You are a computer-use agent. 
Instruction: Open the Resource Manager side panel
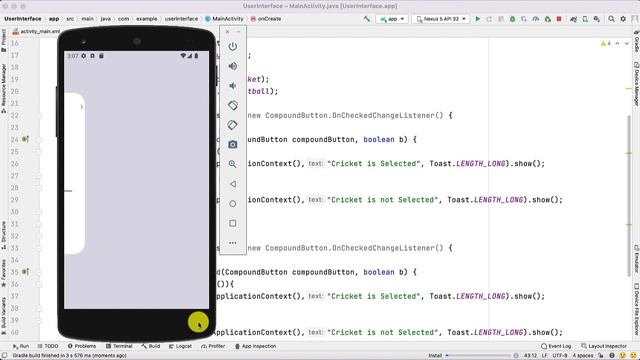click(4, 88)
